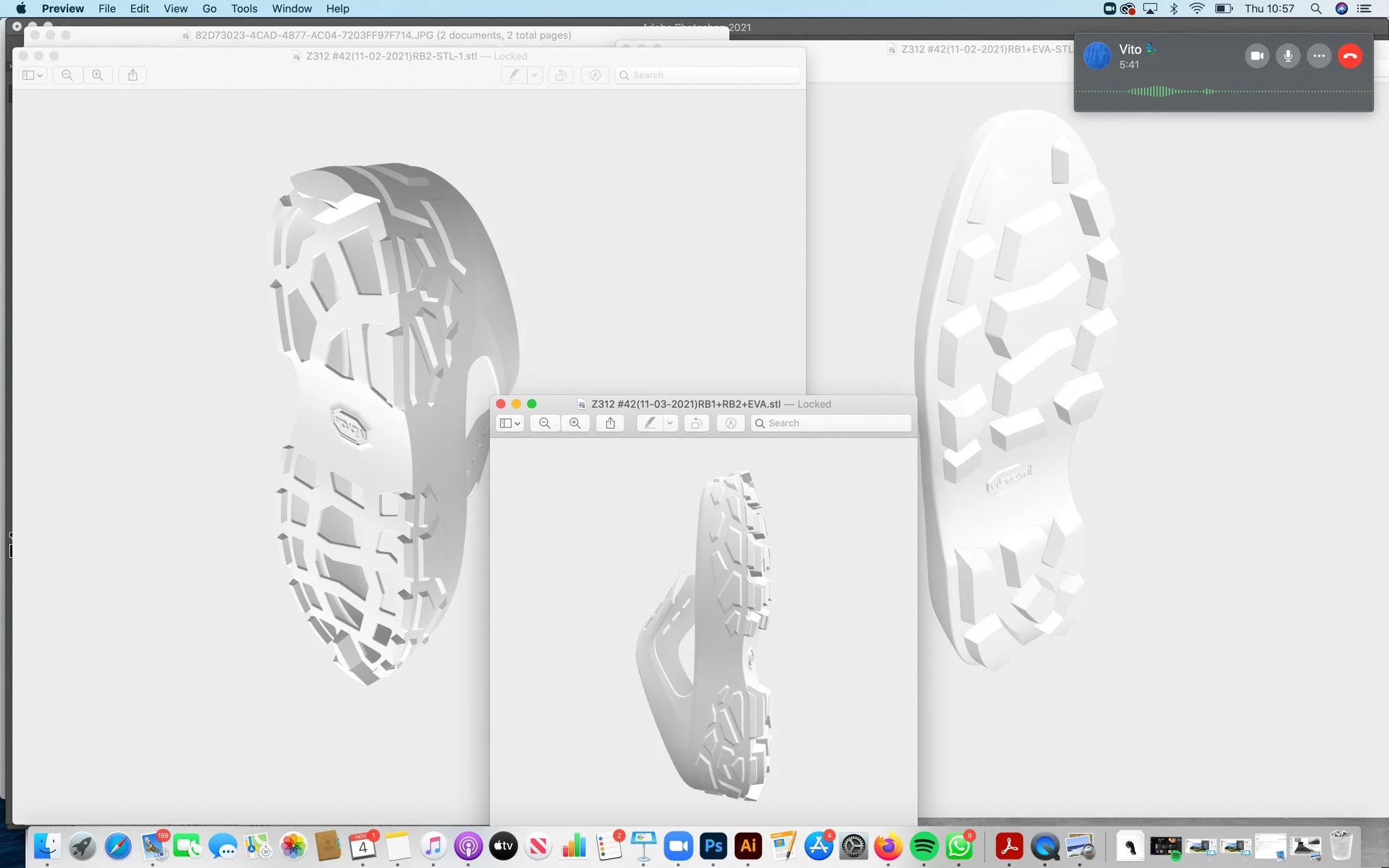The width and height of the screenshot is (1389, 868).
Task: Mute microphone in the Vito call
Action: pyautogui.click(x=1288, y=56)
